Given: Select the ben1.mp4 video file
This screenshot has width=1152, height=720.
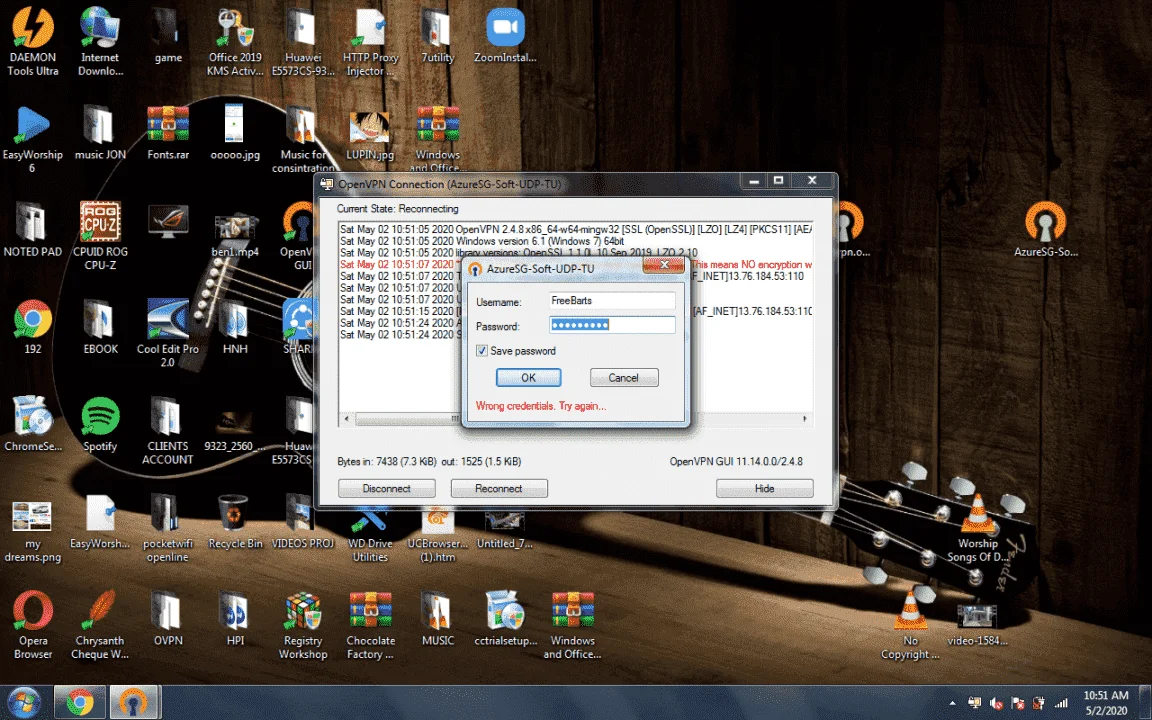Looking at the screenshot, I should point(235,234).
